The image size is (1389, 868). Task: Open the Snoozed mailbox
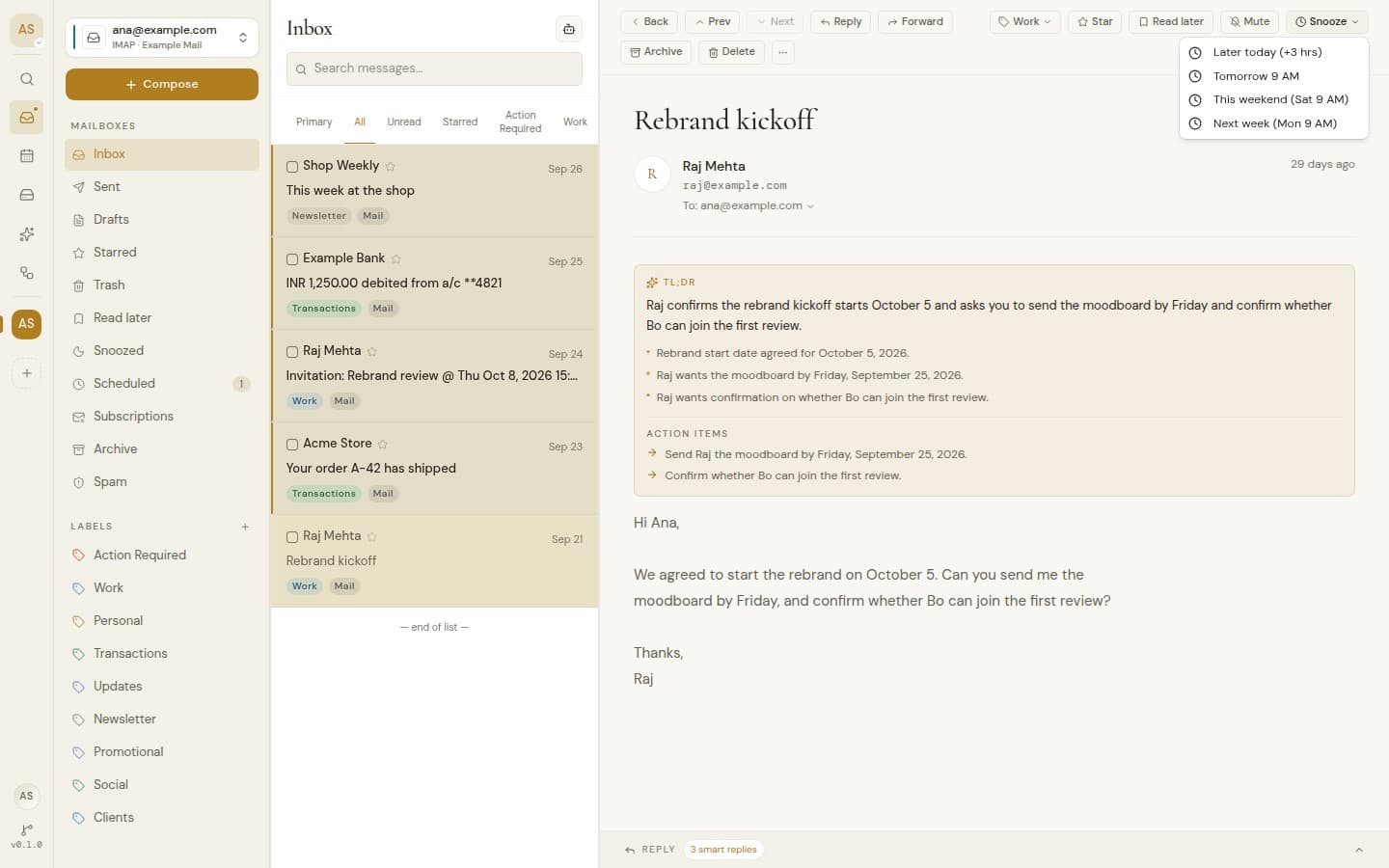(x=162, y=351)
